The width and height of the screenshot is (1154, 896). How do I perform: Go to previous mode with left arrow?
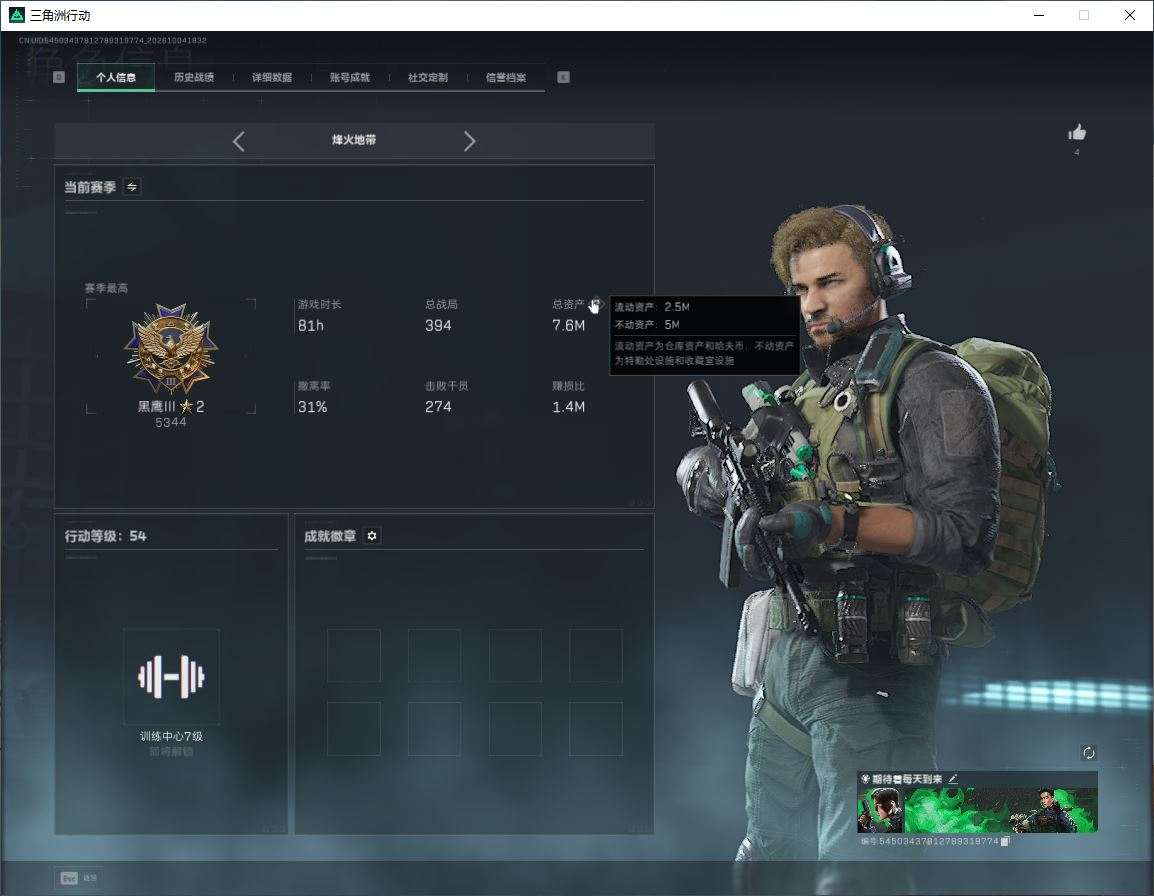coord(238,141)
